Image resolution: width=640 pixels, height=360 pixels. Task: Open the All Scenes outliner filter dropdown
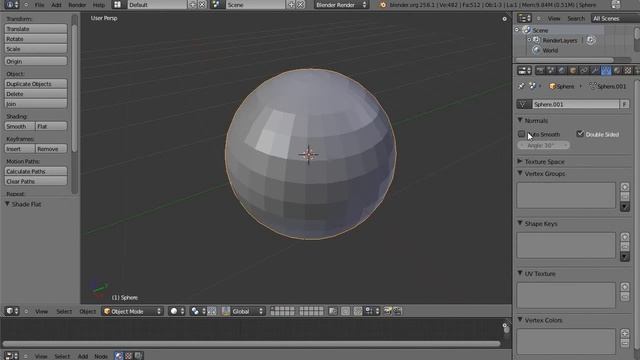[615, 18]
